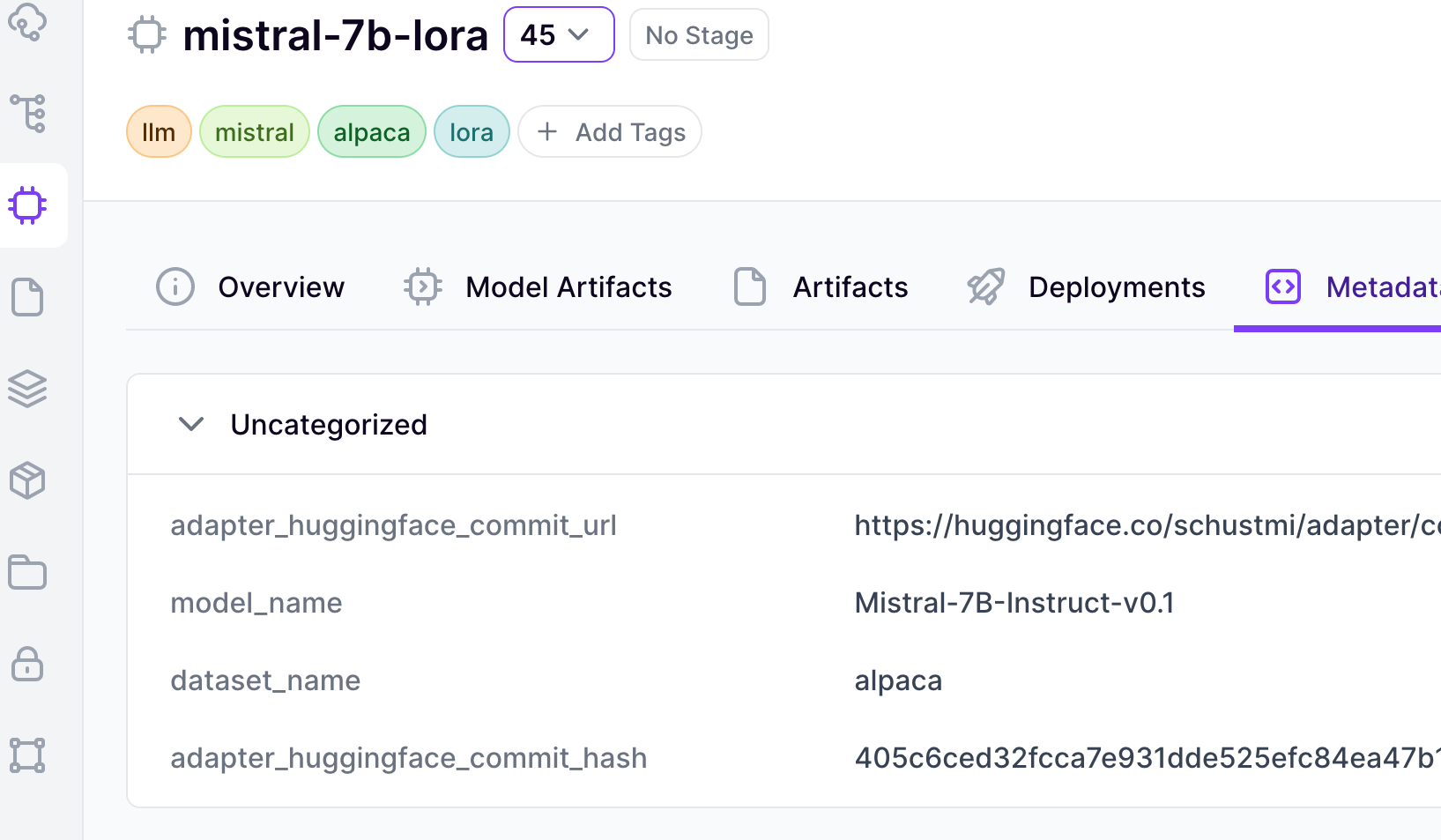The height and width of the screenshot is (840, 1441).
Task: Click the cloud logo icon at top
Action: (x=28, y=22)
